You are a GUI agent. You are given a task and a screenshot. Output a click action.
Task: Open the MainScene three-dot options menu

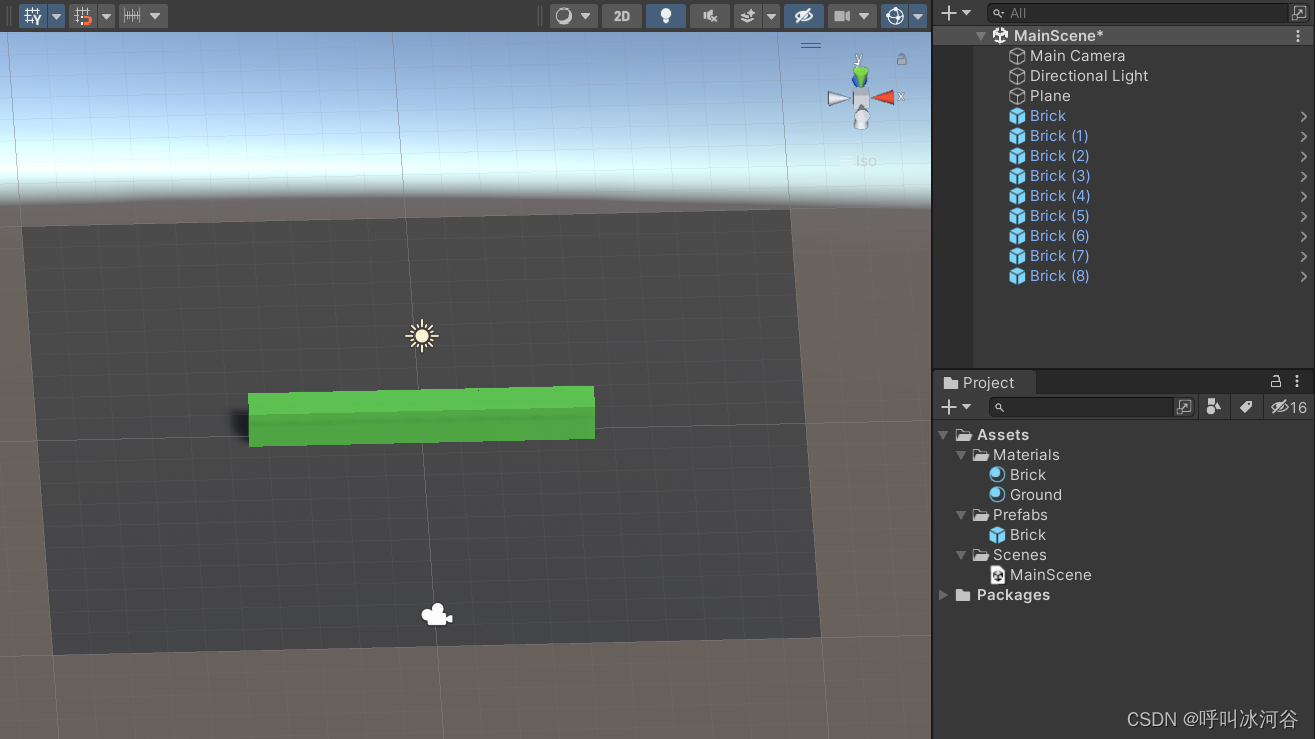tap(1298, 36)
